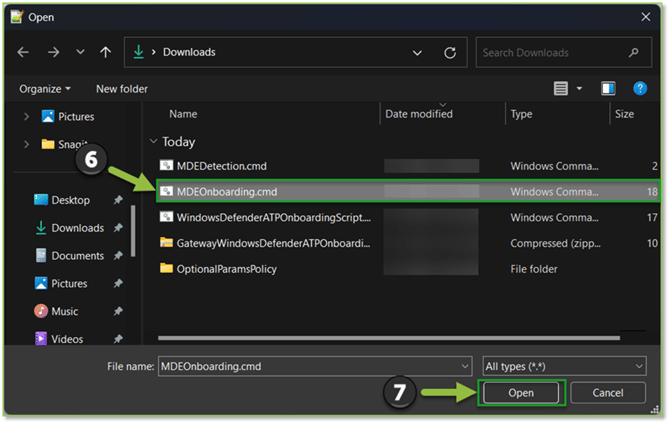Open the Organize menu
Viewport: 670px width, 424px height.
coord(45,89)
